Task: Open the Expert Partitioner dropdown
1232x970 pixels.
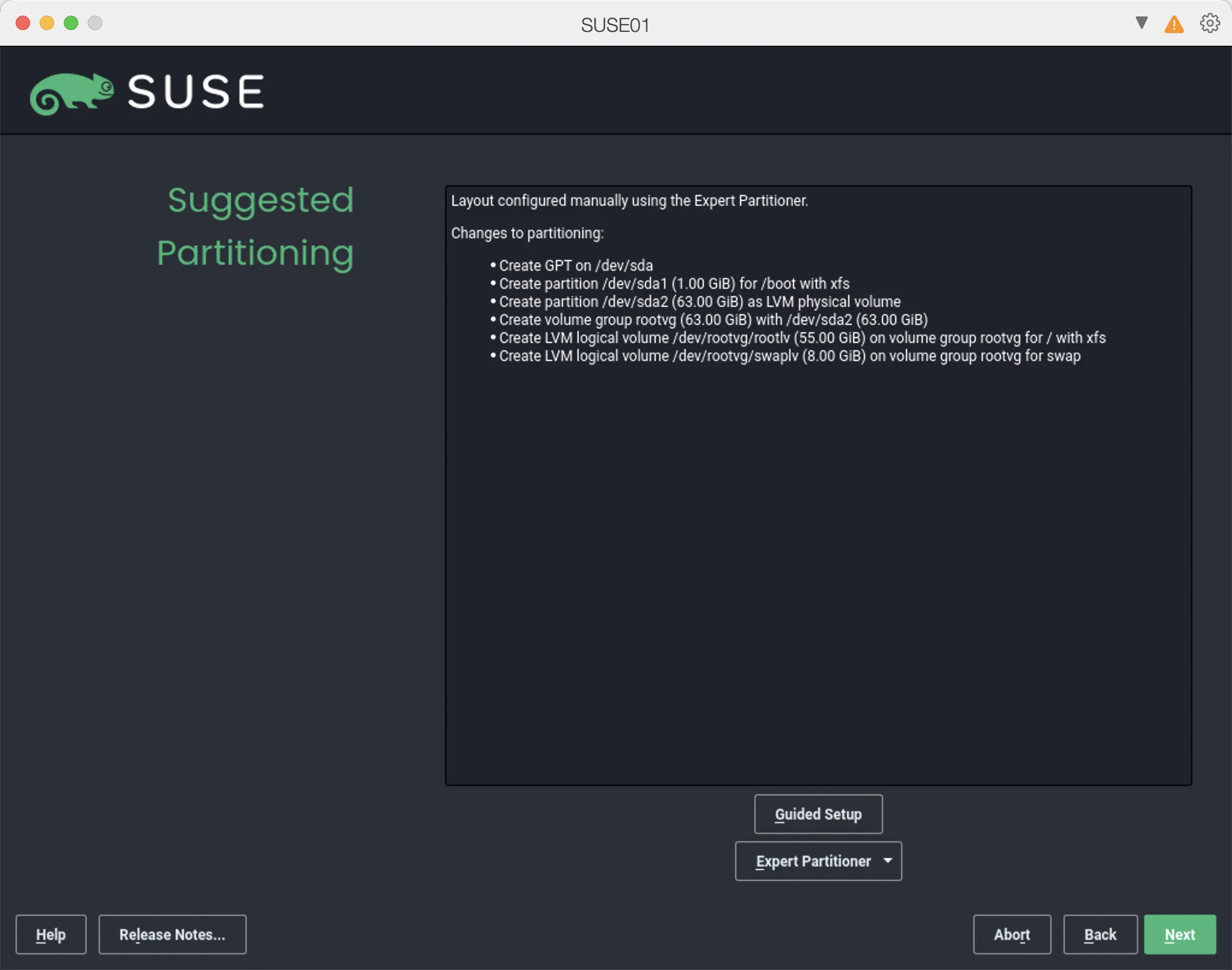Action: (818, 861)
